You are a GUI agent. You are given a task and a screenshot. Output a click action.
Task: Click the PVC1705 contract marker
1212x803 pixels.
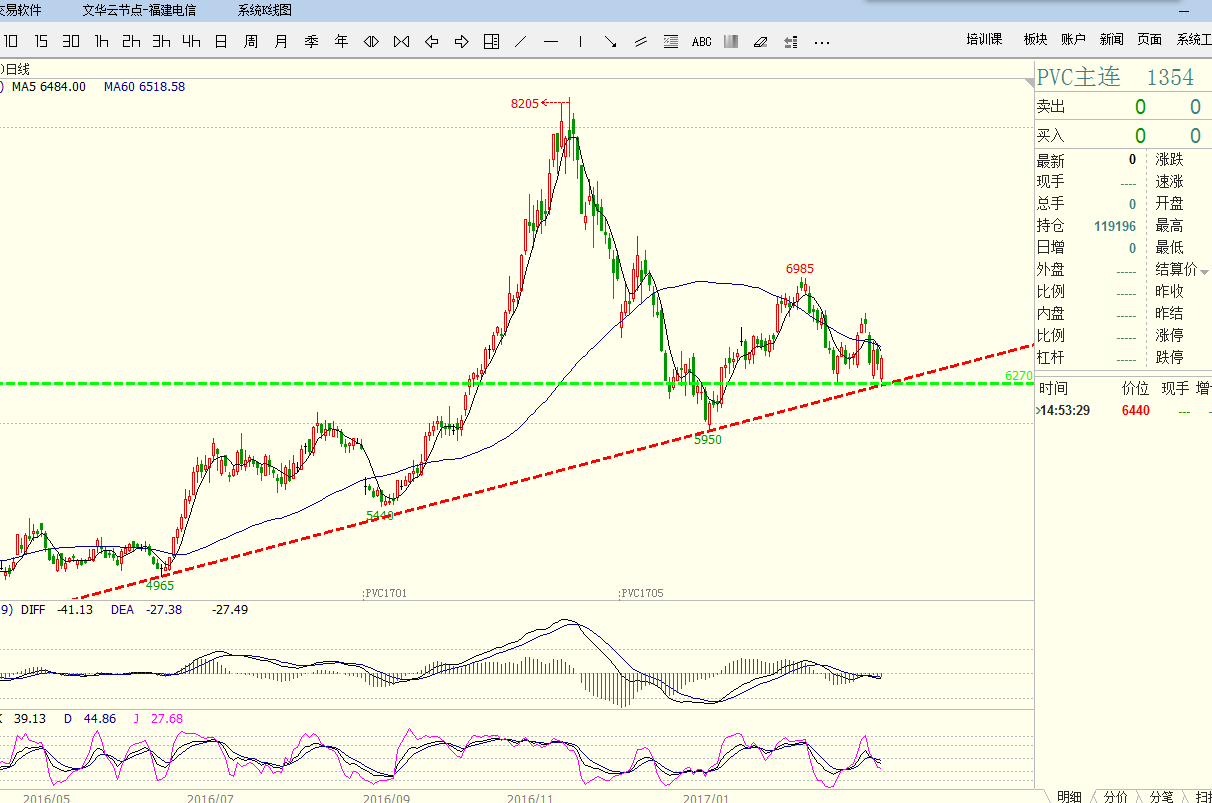coord(641,593)
